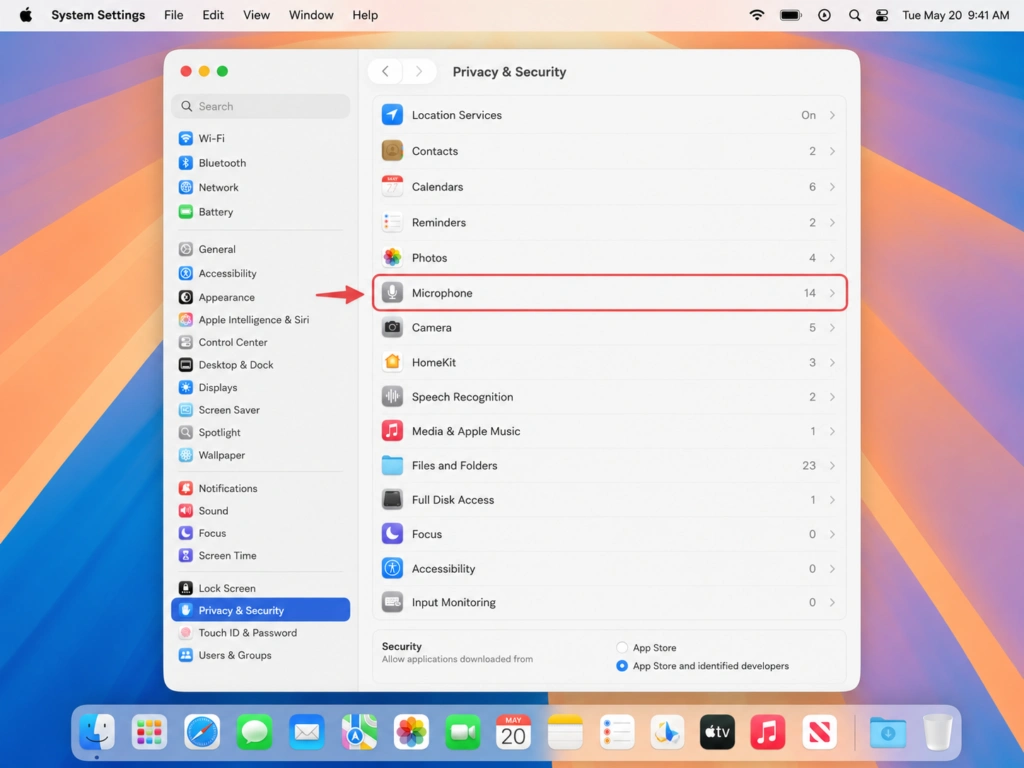Open the Desktop & Dock sidebar icon
This screenshot has height=768, width=1024.
[185, 364]
